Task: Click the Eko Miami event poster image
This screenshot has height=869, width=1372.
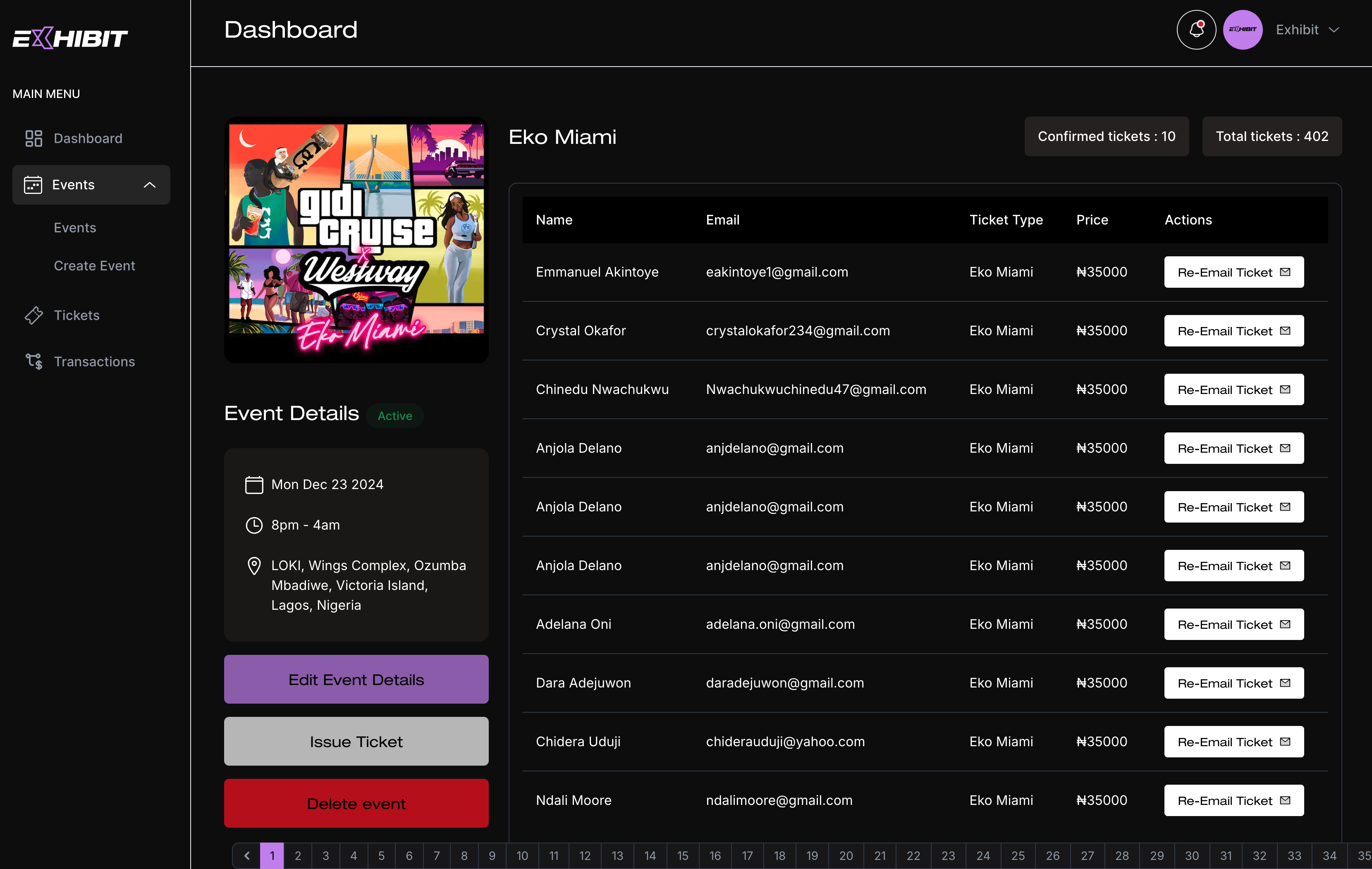Action: coord(356,239)
